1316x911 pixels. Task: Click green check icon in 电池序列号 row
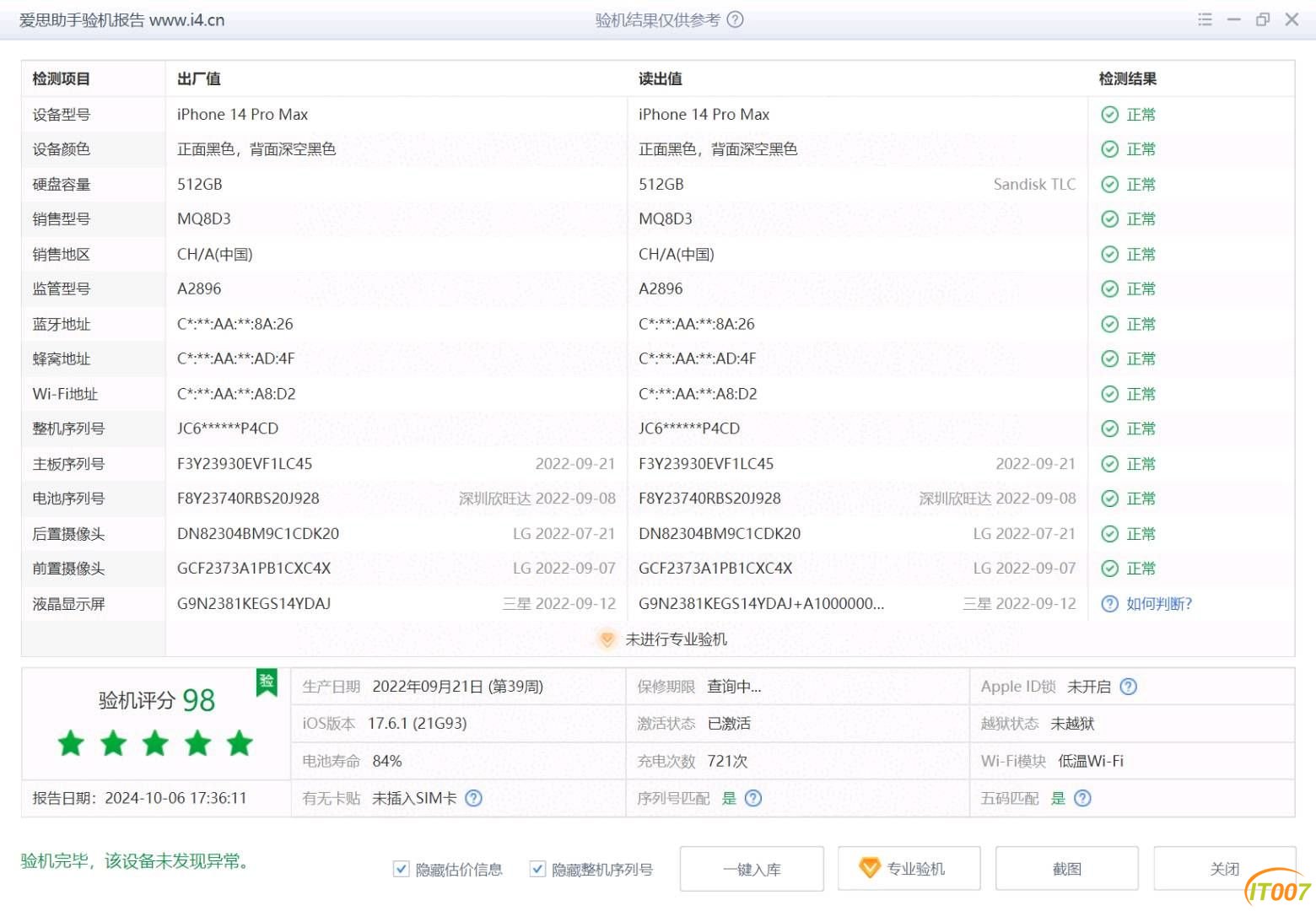pos(1110,499)
